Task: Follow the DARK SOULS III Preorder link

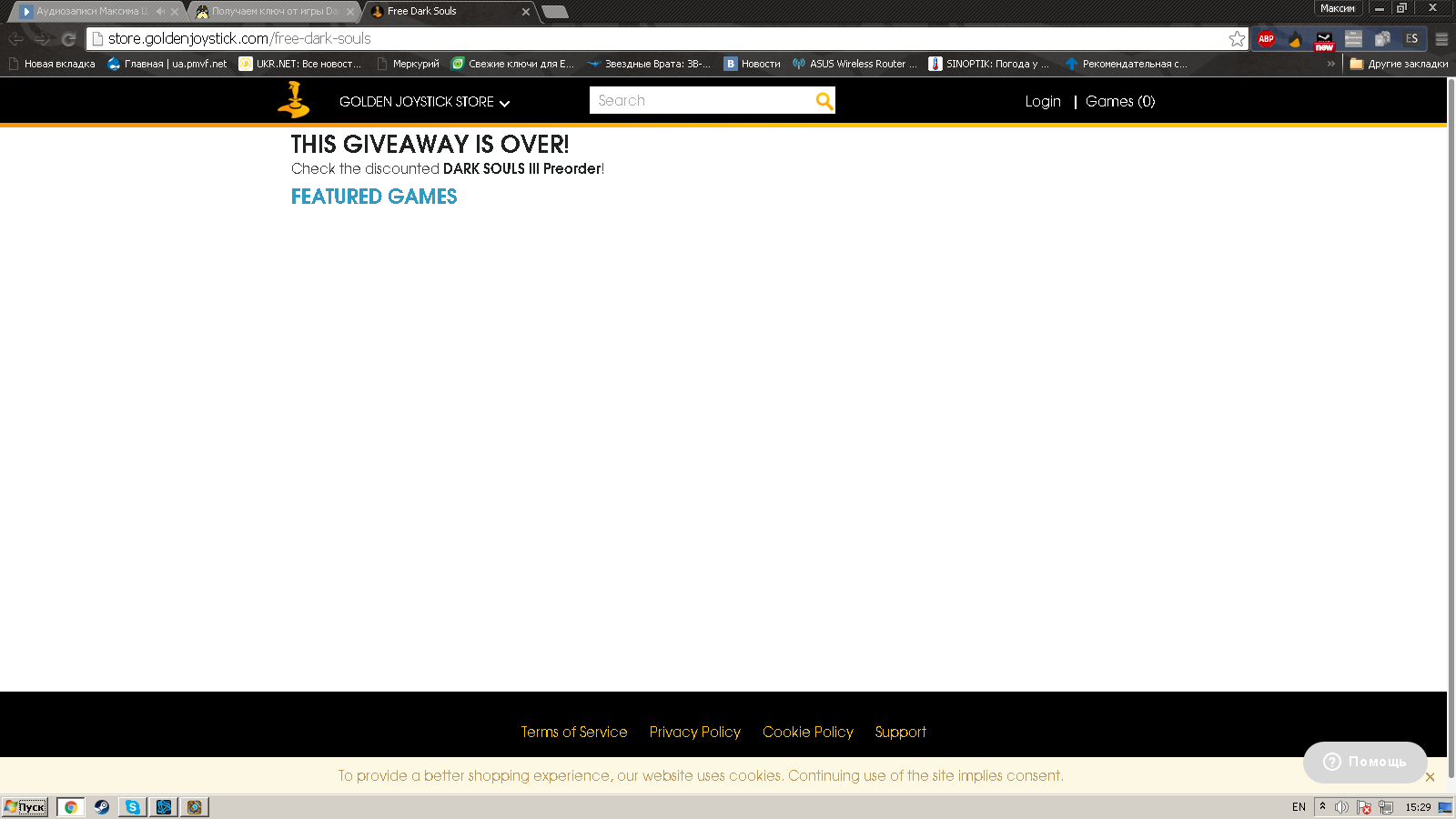Action: pyautogui.click(x=522, y=168)
